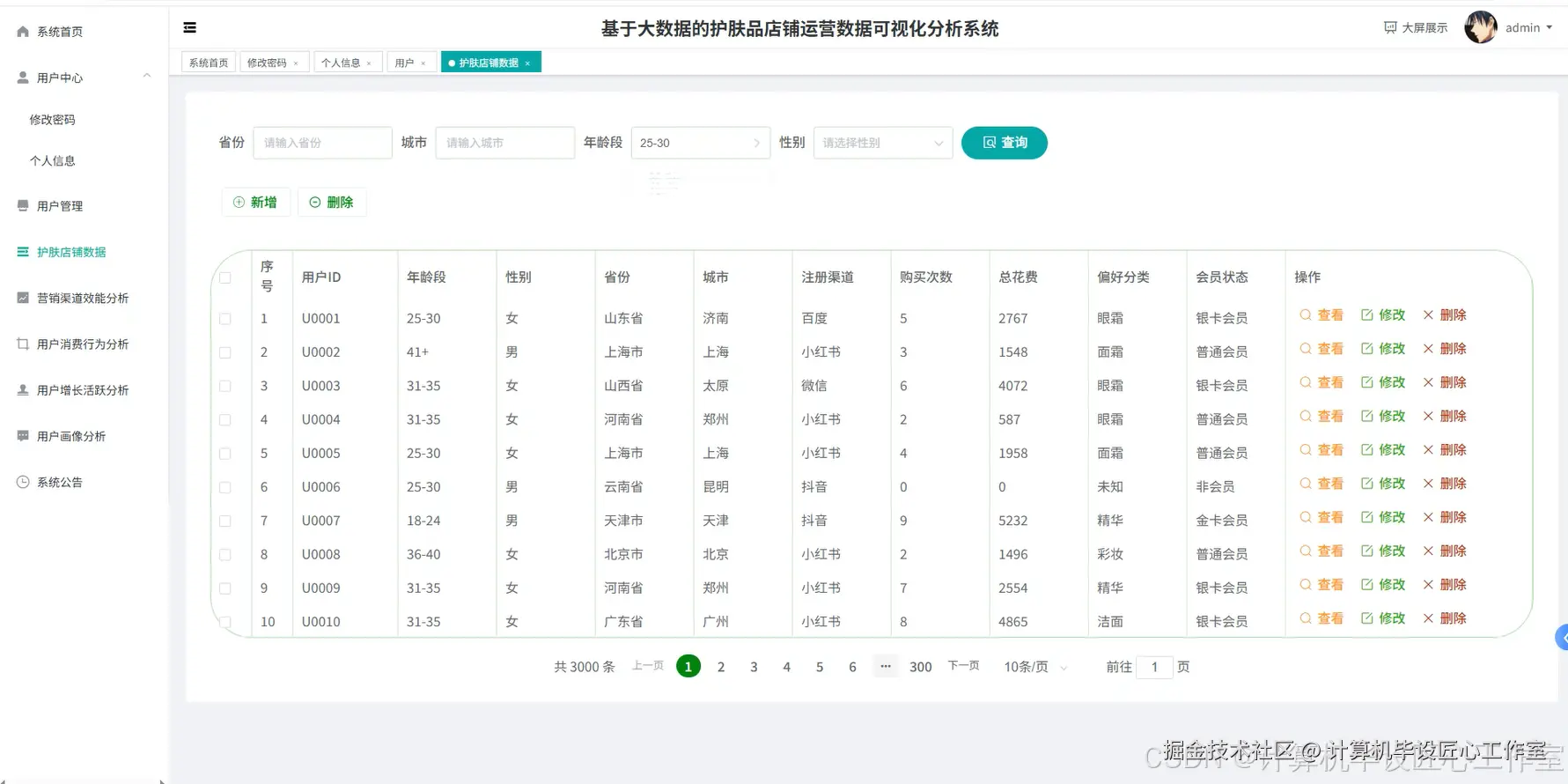Check the row U0005 checkbox
1568x784 pixels.
[x=225, y=454]
